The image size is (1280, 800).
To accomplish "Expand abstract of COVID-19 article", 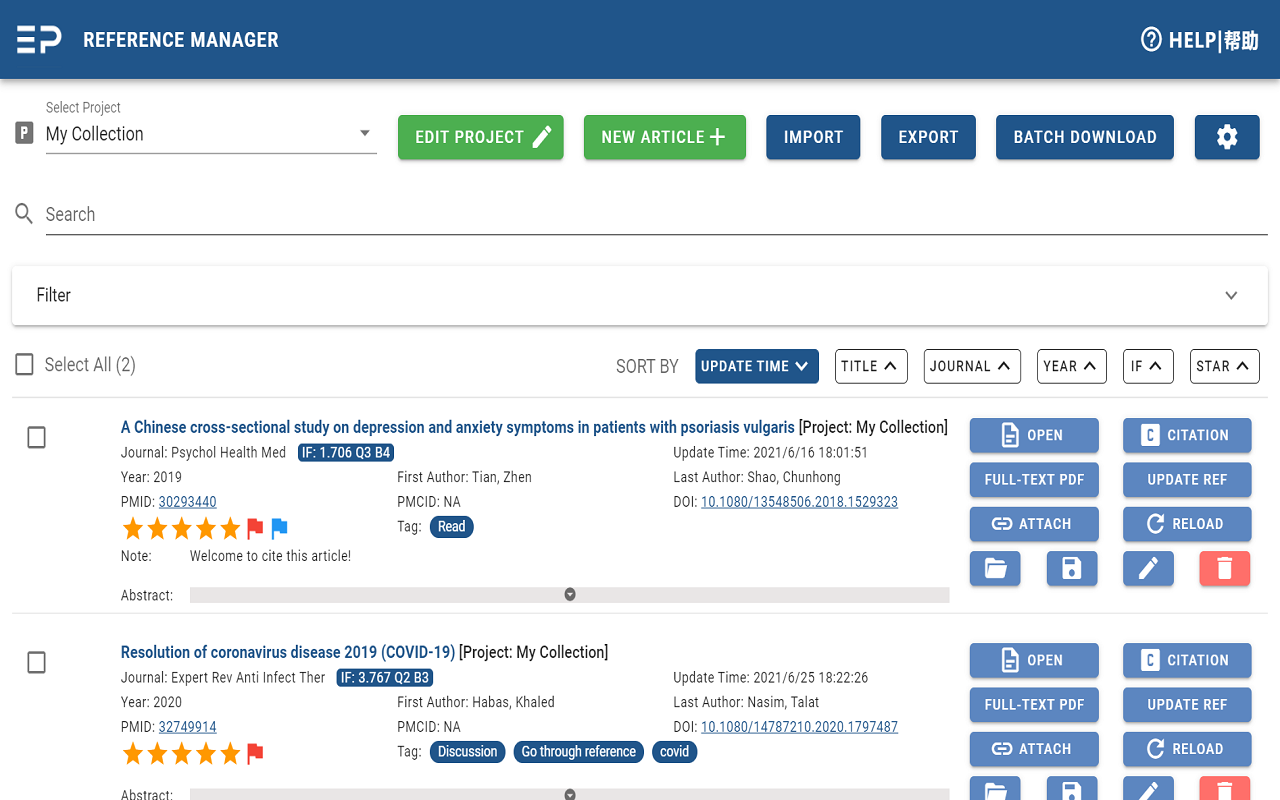I will [x=570, y=794].
